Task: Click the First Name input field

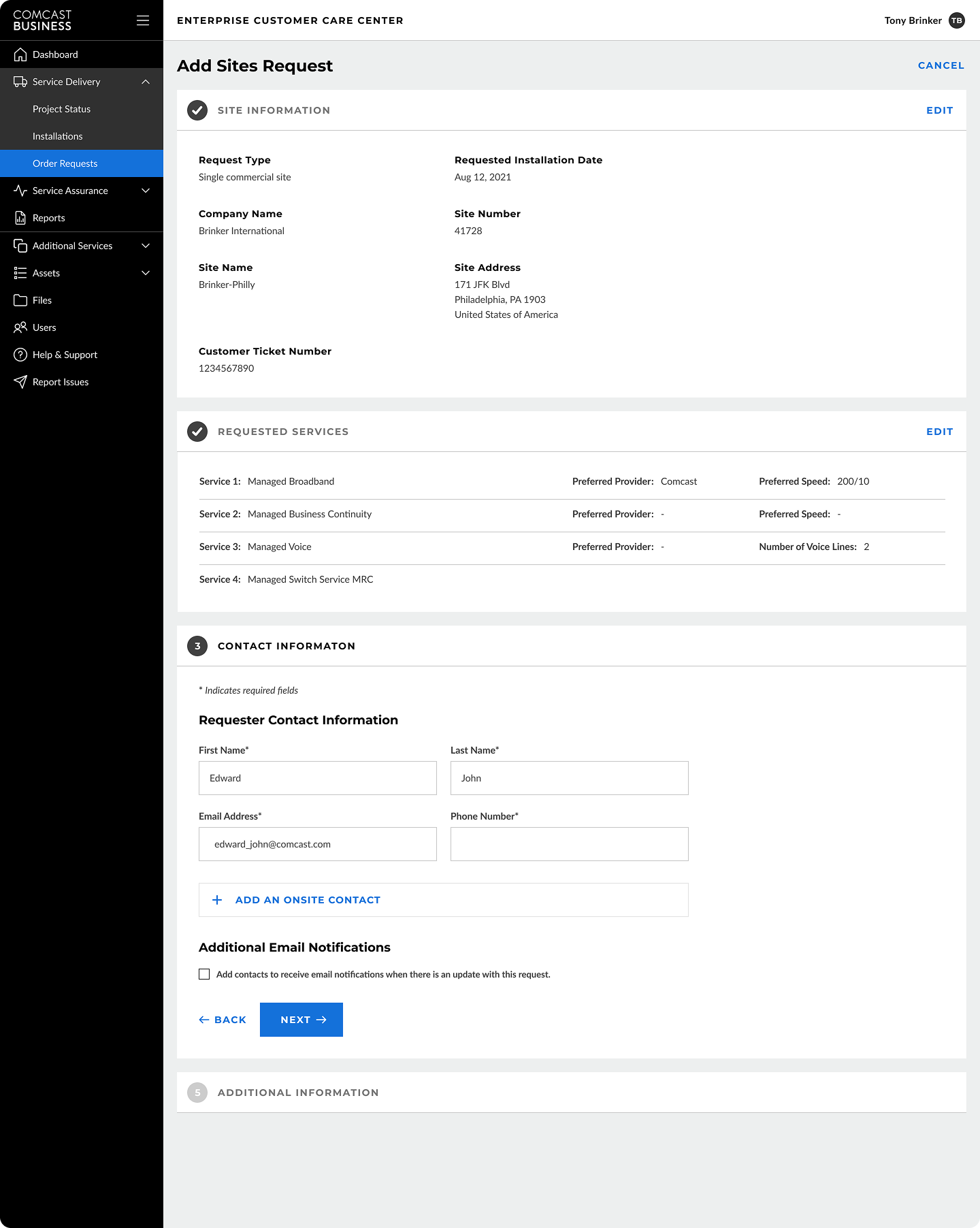Action: (x=318, y=778)
